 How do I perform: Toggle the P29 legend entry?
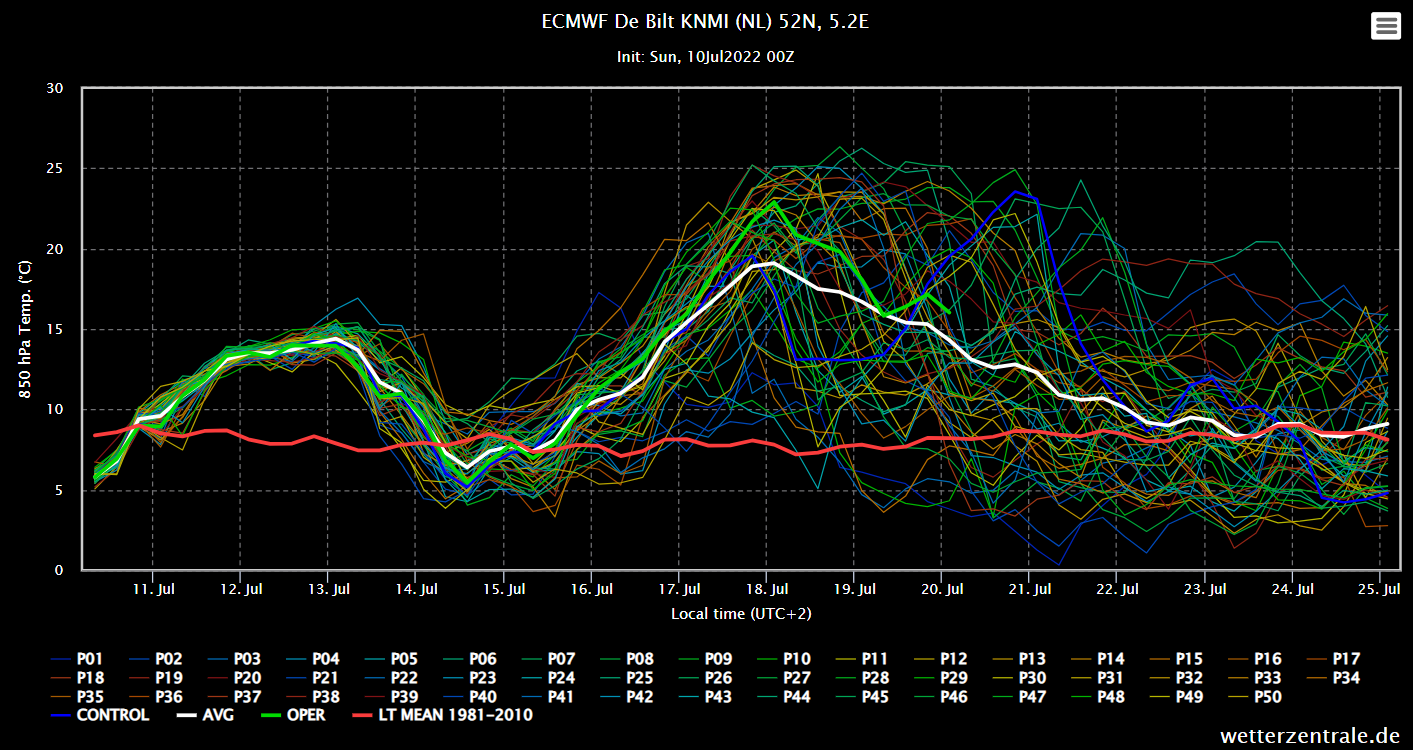[940, 678]
